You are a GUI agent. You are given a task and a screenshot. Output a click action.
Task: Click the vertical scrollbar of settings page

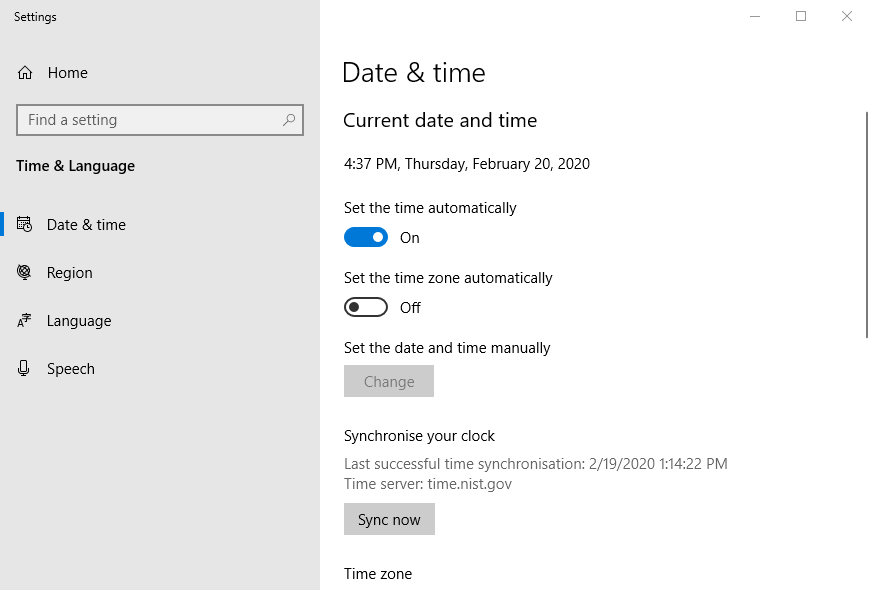(867, 225)
